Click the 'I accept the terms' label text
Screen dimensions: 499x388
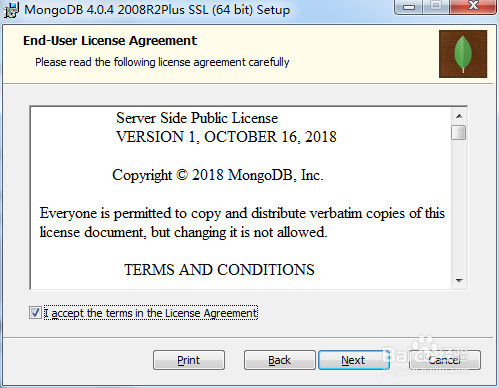[x=151, y=313]
